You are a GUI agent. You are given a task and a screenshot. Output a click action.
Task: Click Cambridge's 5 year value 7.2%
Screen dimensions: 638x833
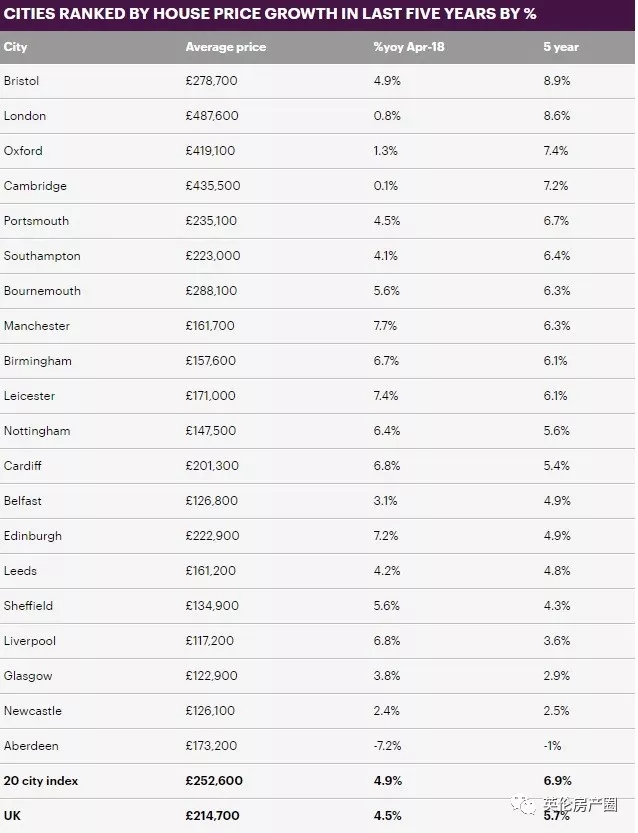556,186
